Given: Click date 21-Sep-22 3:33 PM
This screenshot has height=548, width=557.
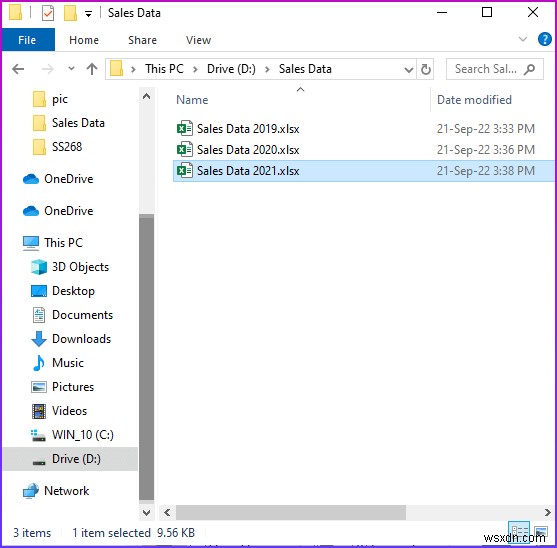Looking at the screenshot, I should [x=486, y=129].
